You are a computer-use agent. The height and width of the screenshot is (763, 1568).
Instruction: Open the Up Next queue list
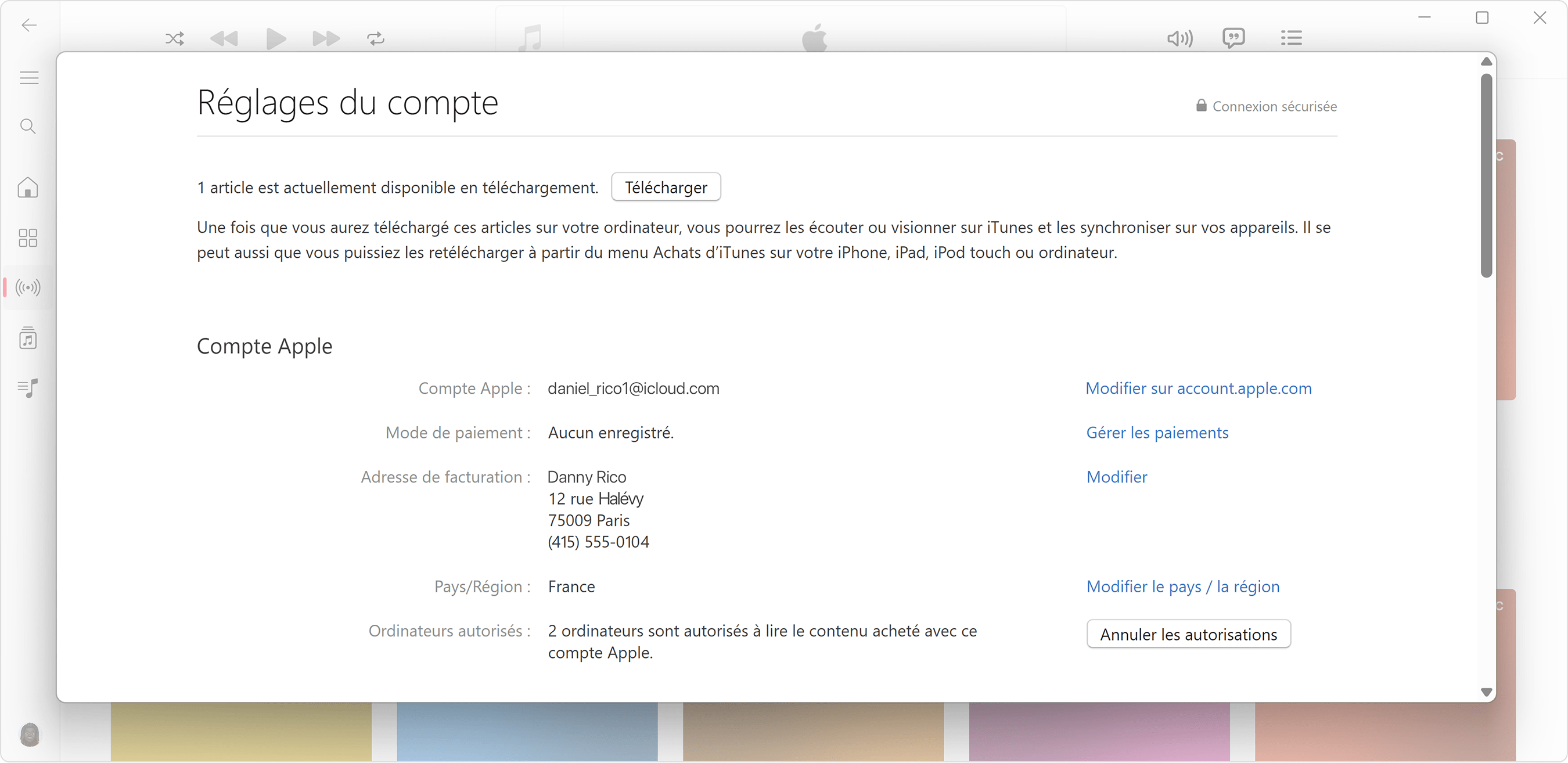pos(1291,38)
